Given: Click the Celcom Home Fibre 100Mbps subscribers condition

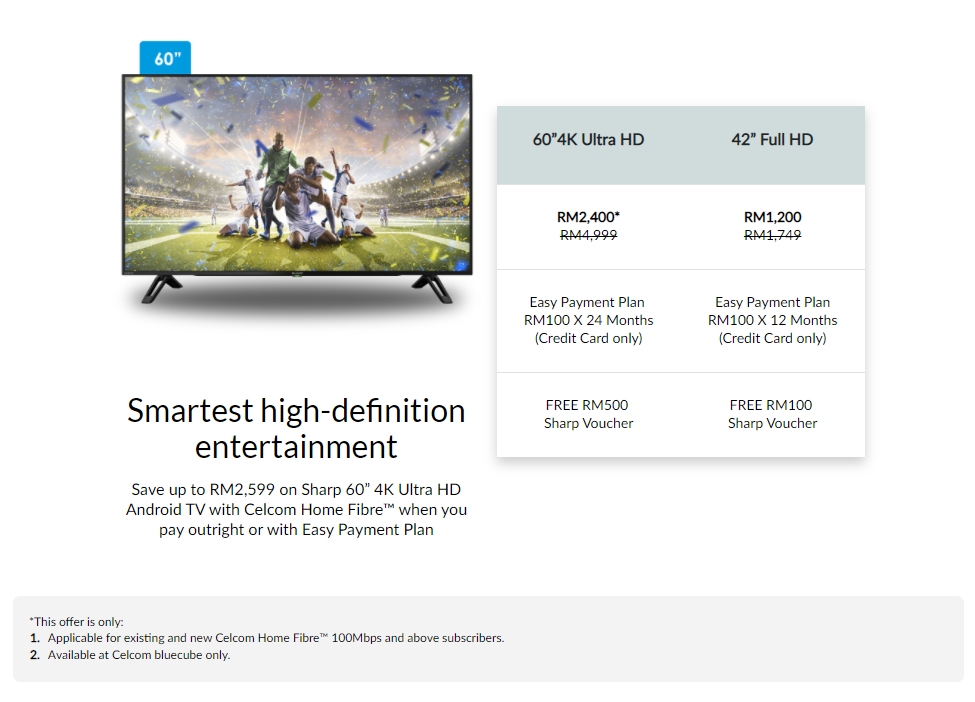Looking at the screenshot, I should coord(275,638).
